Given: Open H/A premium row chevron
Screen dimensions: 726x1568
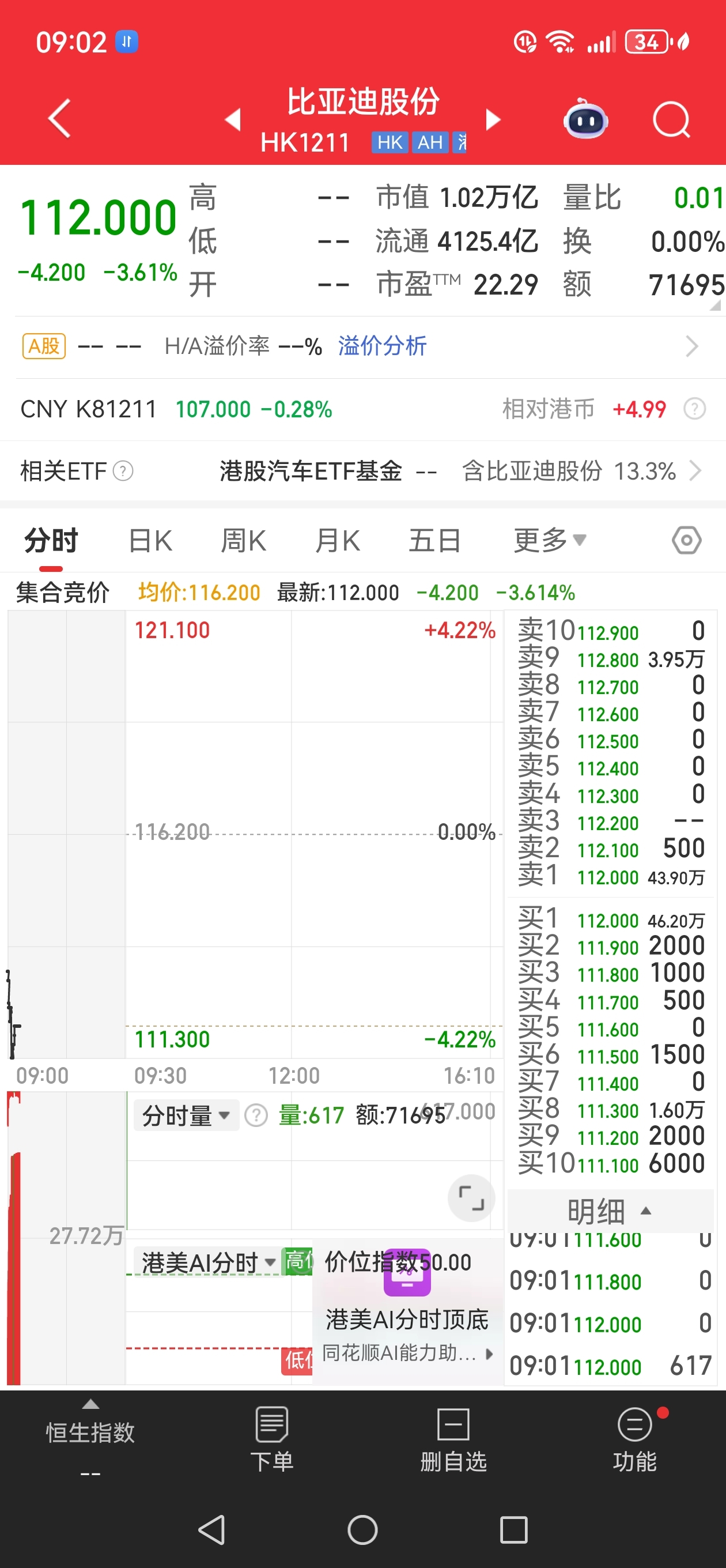Looking at the screenshot, I should click(692, 346).
